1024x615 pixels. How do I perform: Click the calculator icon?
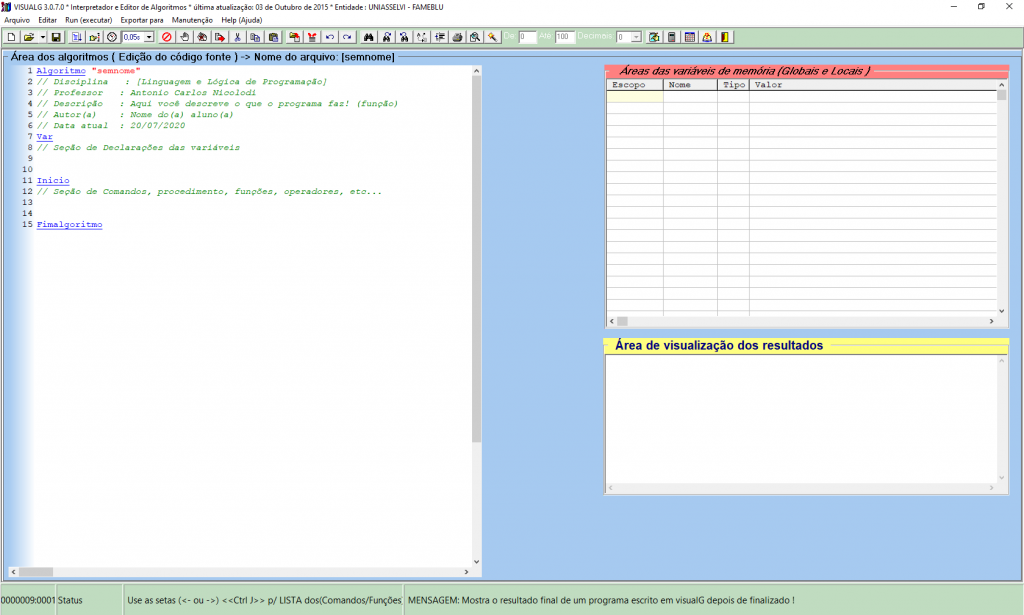coord(672,37)
